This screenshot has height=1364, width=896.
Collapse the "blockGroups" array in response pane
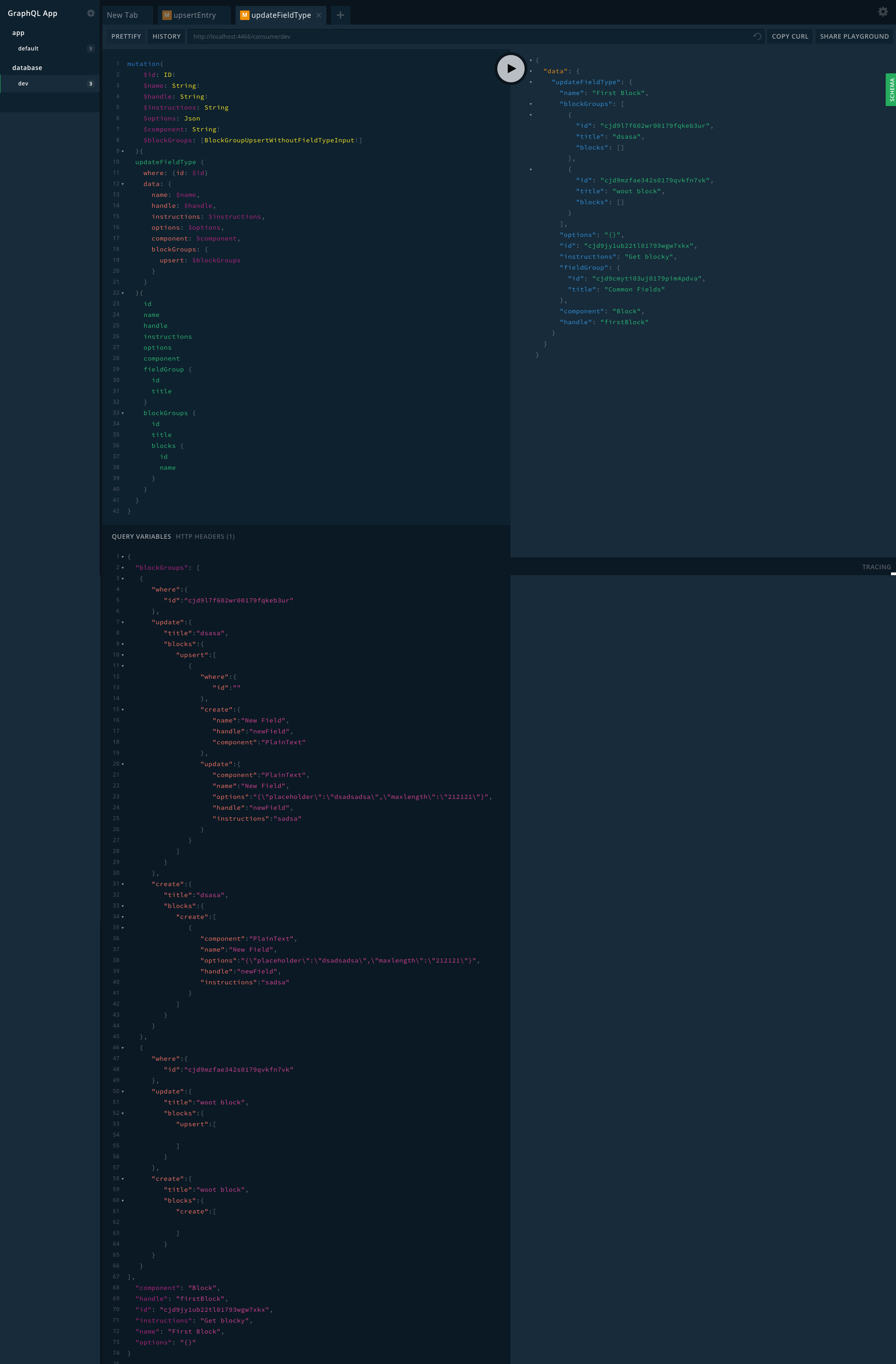tap(531, 104)
